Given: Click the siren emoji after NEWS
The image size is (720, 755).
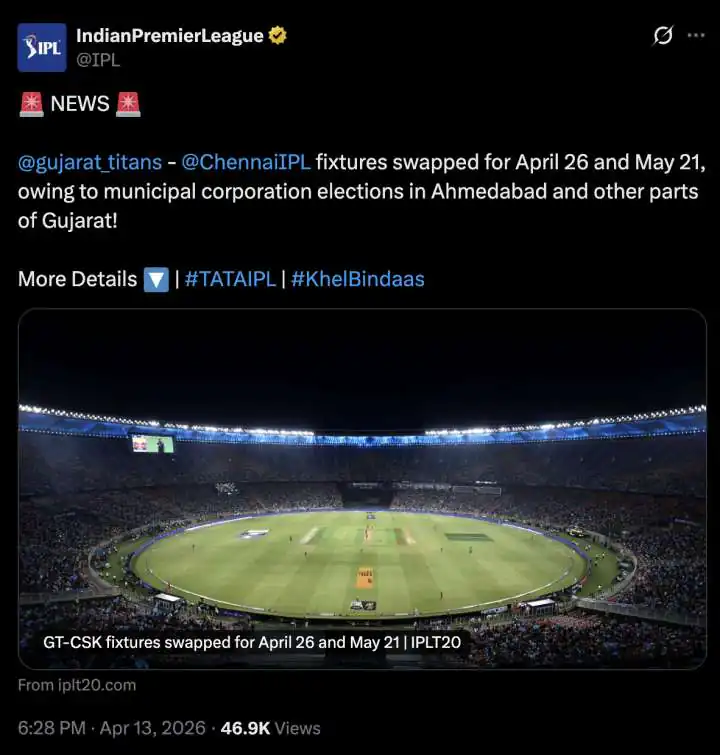Looking at the screenshot, I should (x=128, y=103).
